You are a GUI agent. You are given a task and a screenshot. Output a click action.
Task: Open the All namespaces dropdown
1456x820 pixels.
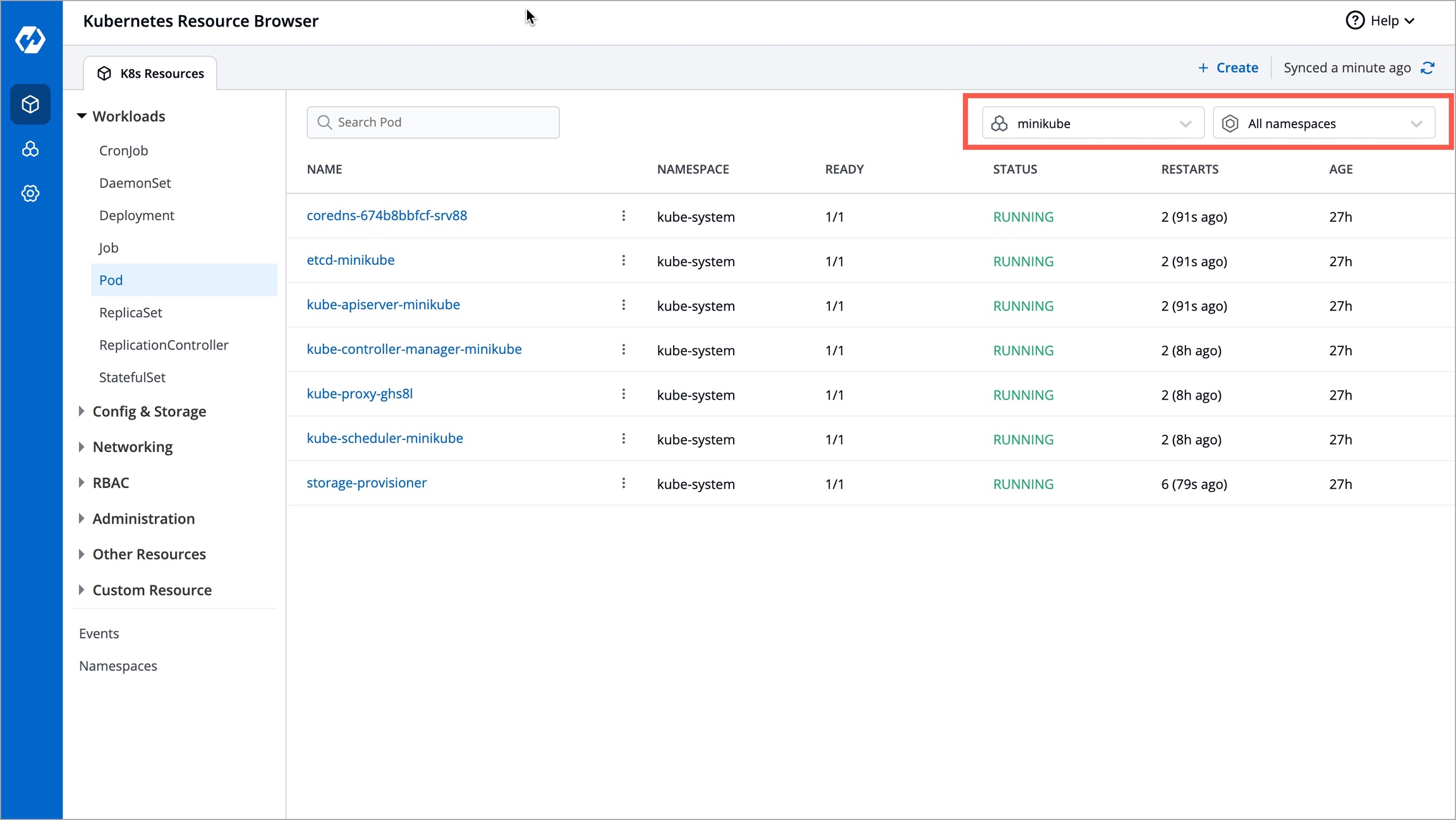[1323, 123]
